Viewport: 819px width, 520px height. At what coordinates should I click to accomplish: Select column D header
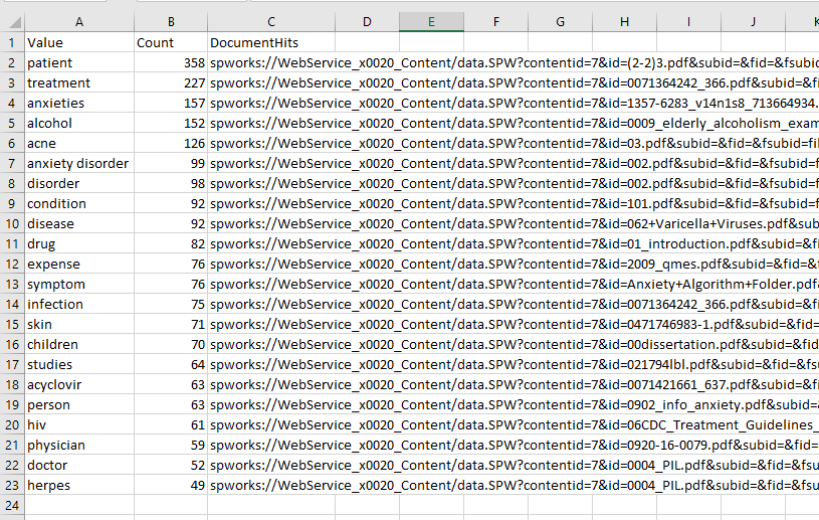367,22
